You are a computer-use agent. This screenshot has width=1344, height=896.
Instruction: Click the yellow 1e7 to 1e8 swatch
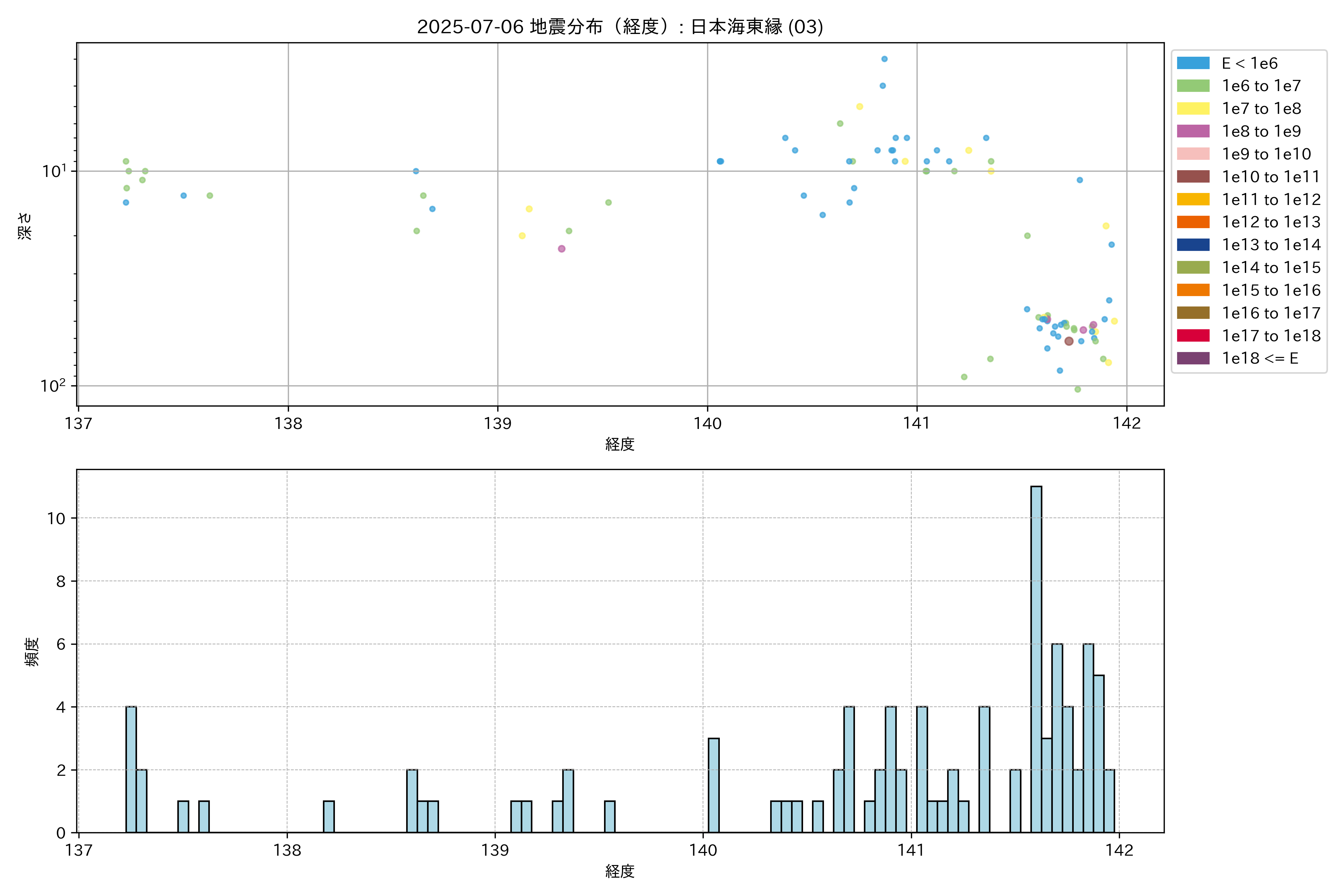click(1192, 109)
